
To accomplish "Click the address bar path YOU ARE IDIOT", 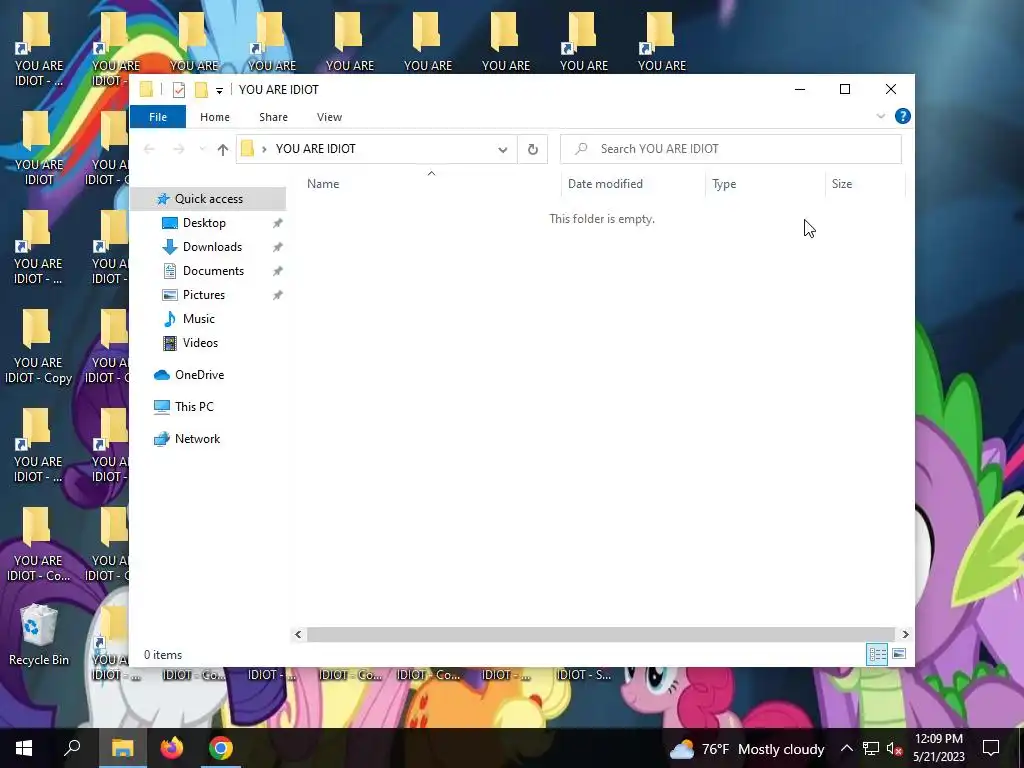I will point(315,149).
